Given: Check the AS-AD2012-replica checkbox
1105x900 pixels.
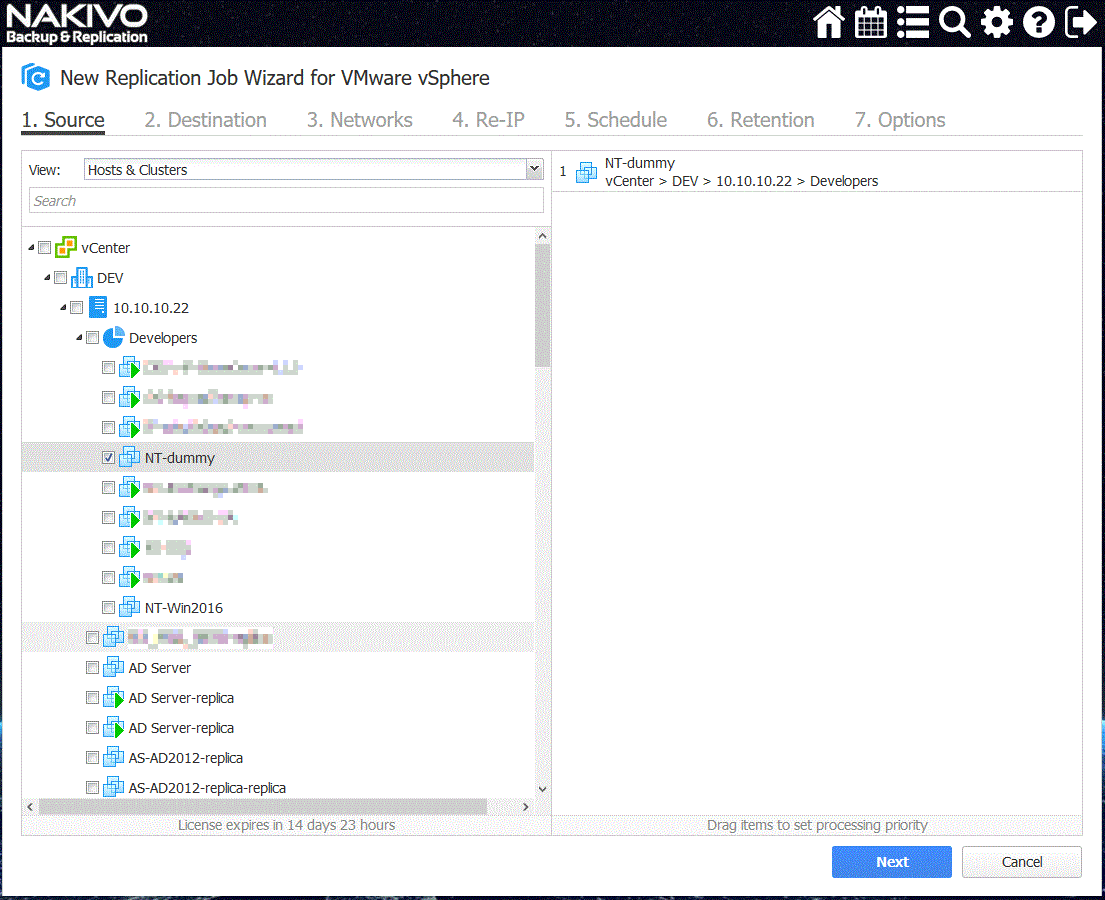Looking at the screenshot, I should [92, 758].
